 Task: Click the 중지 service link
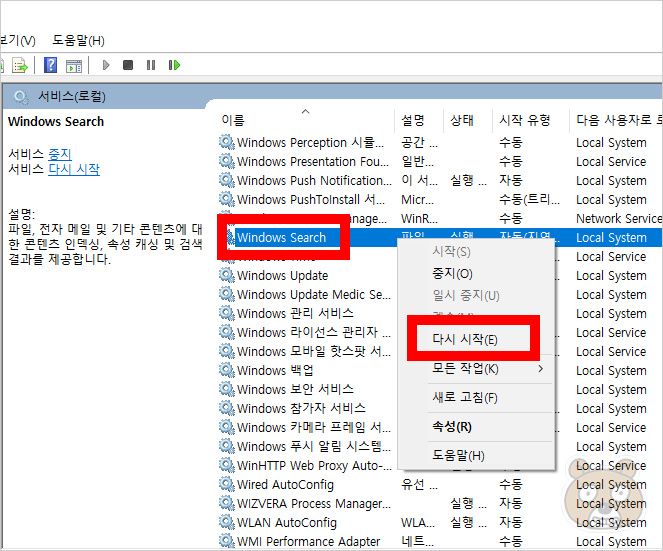[x=60, y=154]
